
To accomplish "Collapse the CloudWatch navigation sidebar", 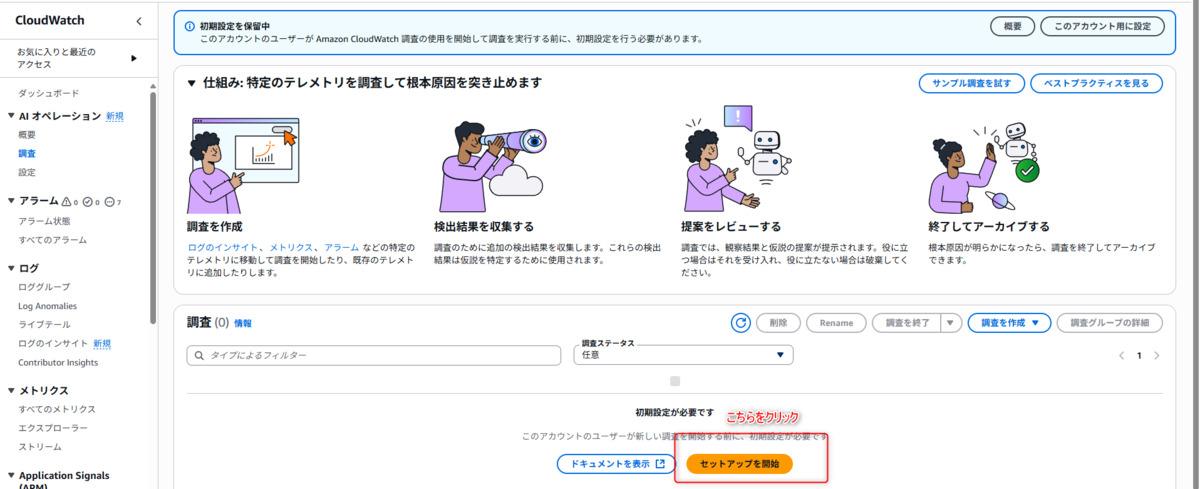I will 139,21.
